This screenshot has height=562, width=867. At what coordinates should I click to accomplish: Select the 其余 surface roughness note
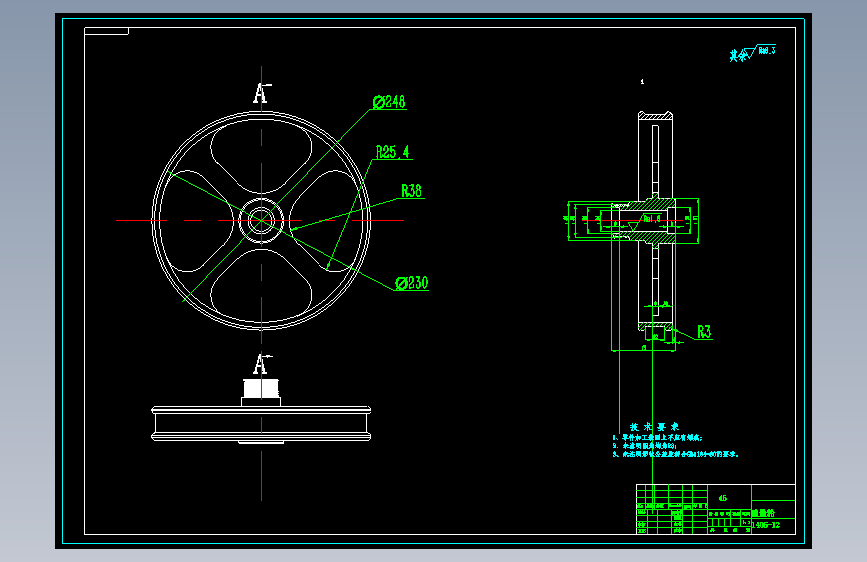(x=752, y=53)
